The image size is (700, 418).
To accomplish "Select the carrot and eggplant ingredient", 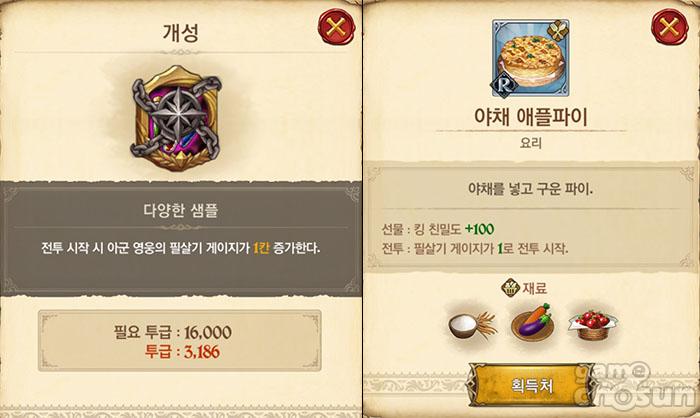I will coord(533,322).
